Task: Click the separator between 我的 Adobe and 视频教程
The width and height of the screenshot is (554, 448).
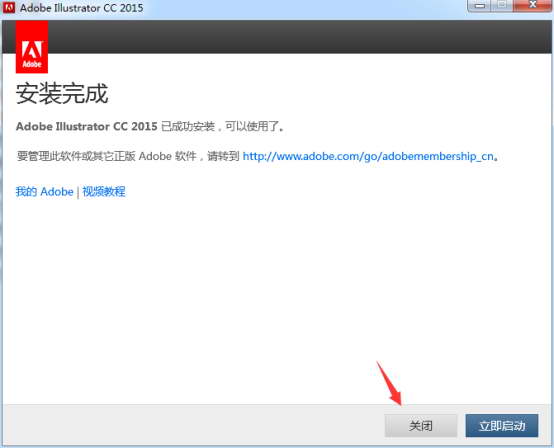Action: 78,192
